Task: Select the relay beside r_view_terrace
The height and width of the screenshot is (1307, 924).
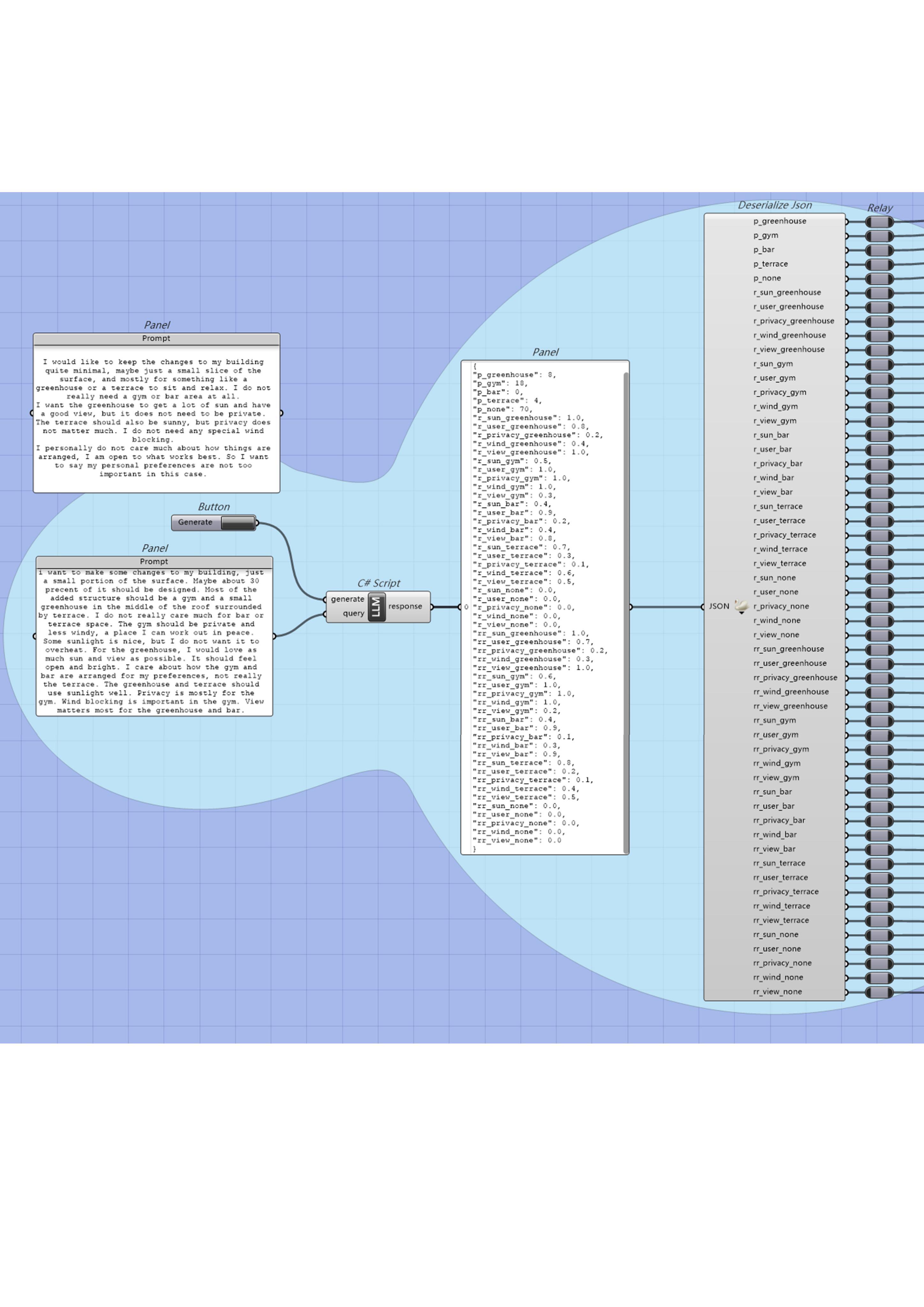Action: [x=879, y=564]
